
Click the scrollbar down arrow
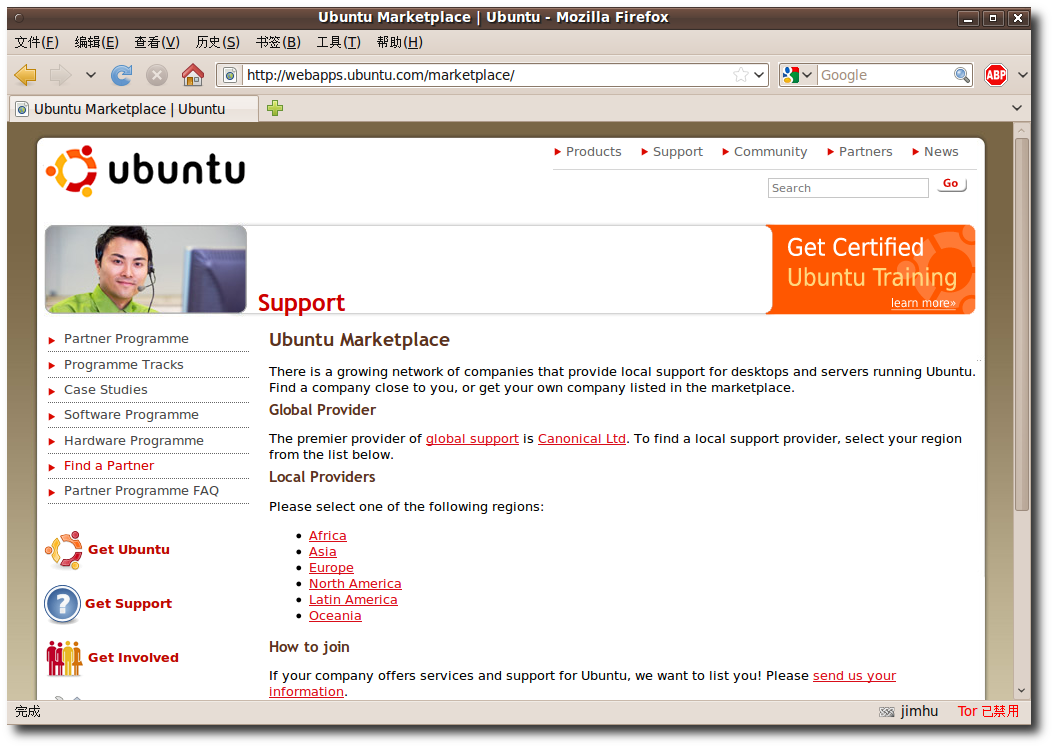coord(1022,690)
